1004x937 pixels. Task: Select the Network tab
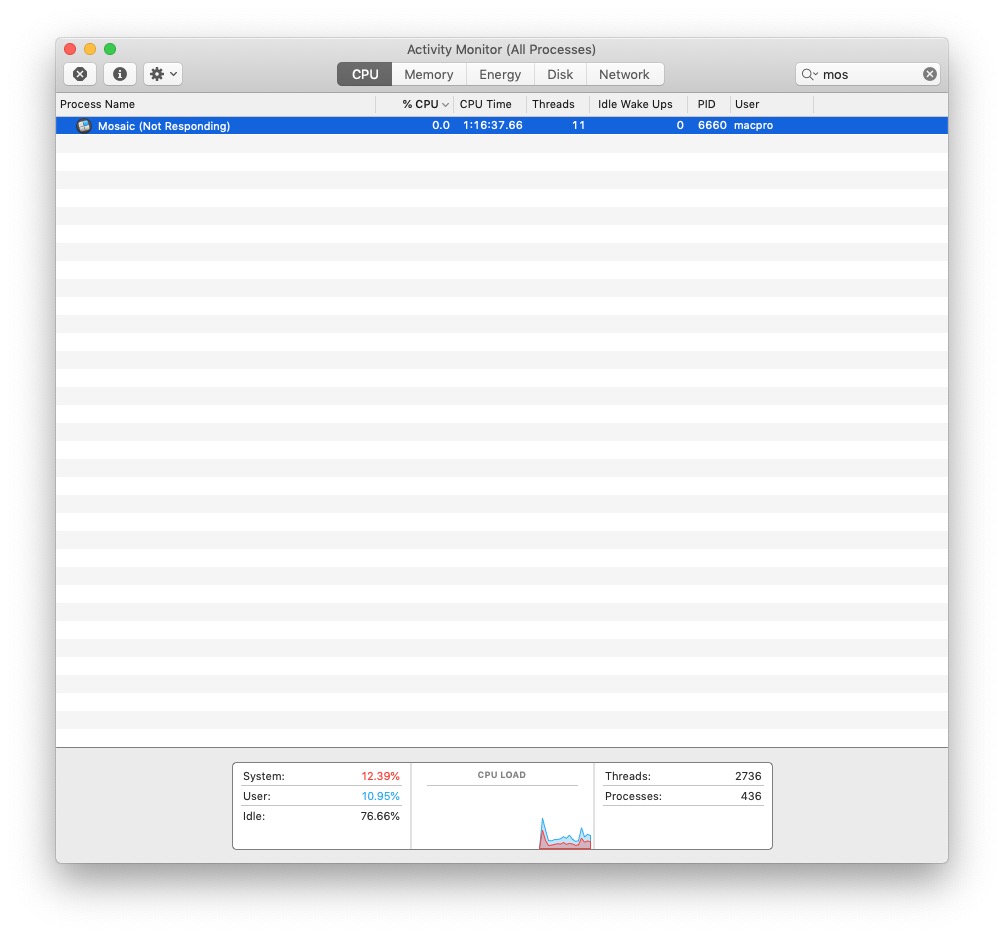point(624,74)
